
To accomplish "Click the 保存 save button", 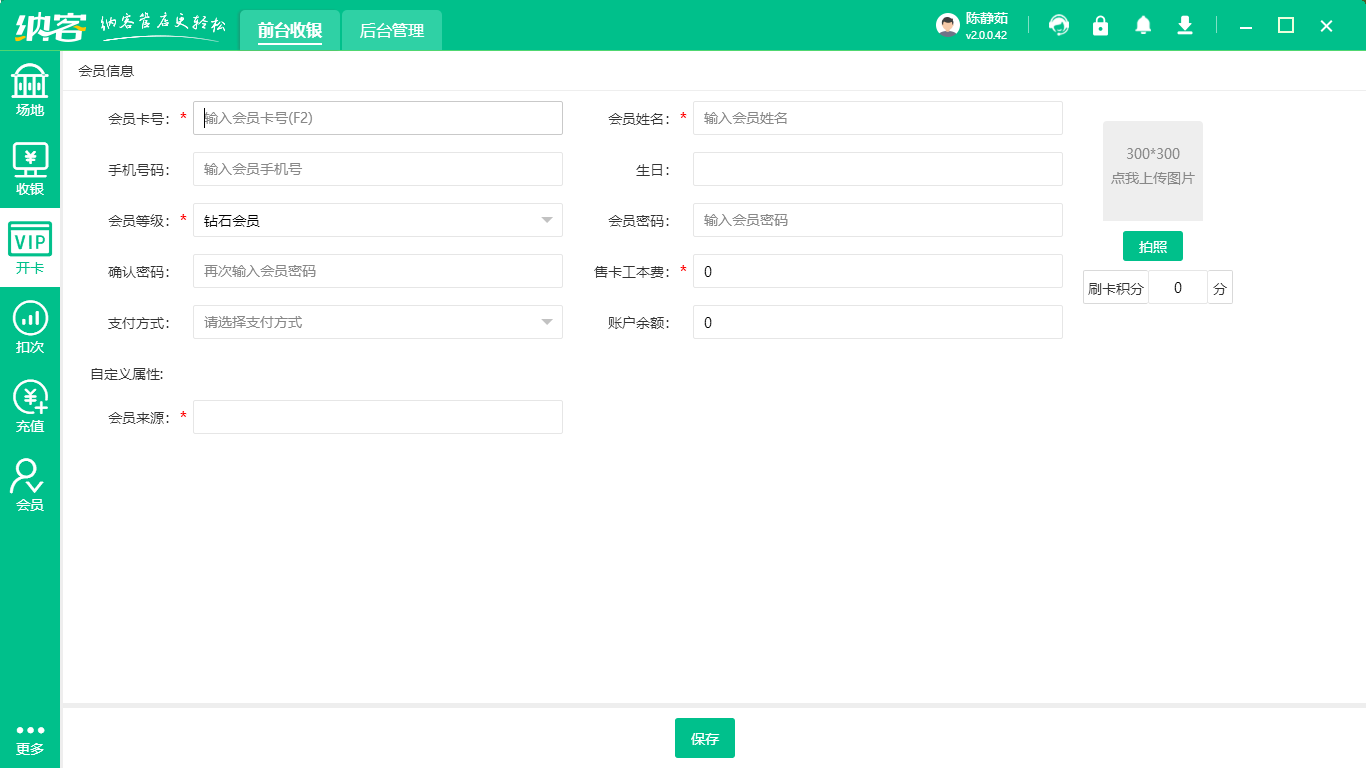I will [x=705, y=738].
